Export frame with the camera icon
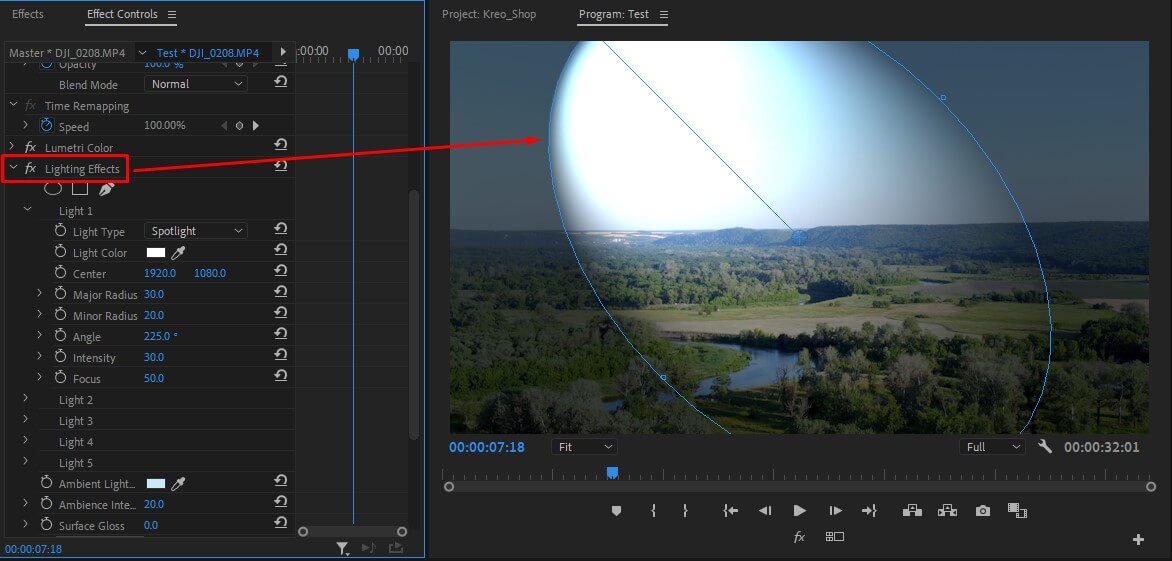Image resolution: width=1172 pixels, height=561 pixels. coord(983,511)
